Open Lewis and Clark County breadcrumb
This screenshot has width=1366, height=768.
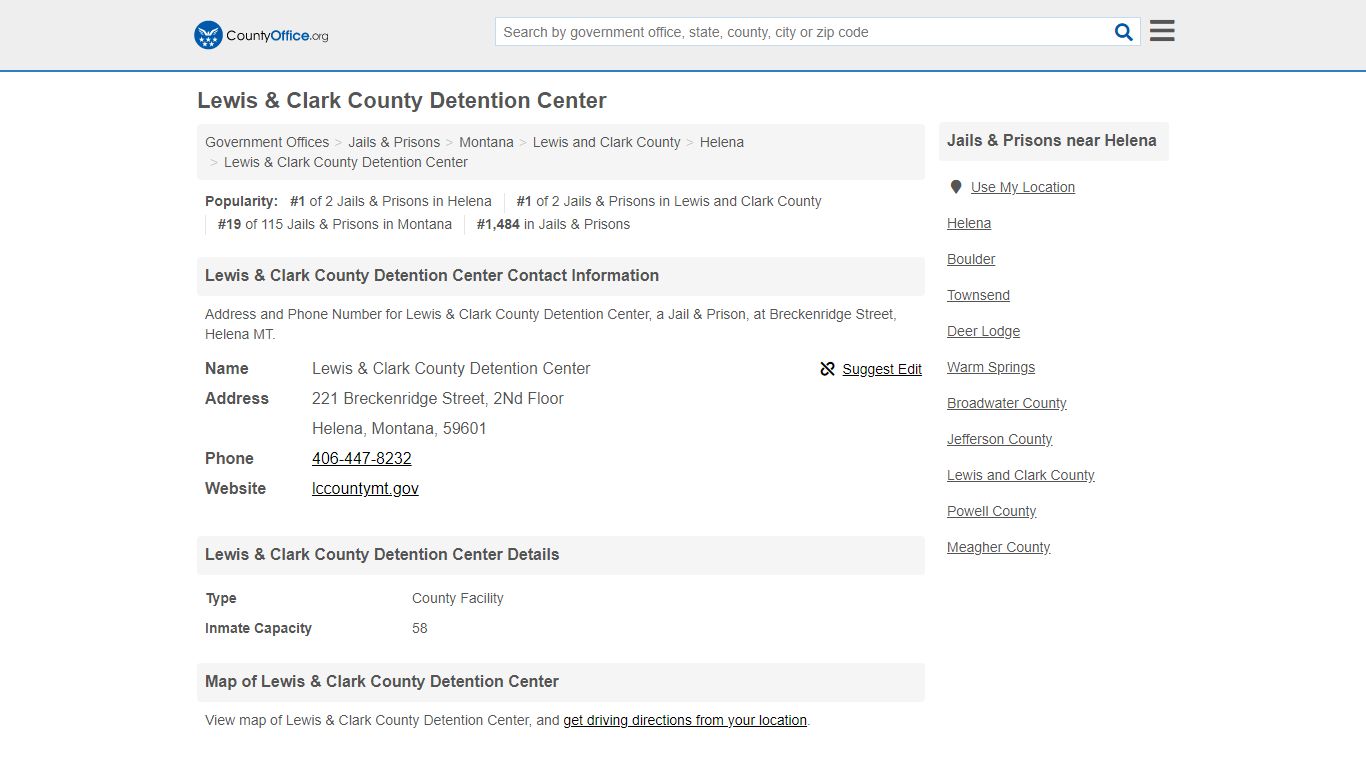606,142
